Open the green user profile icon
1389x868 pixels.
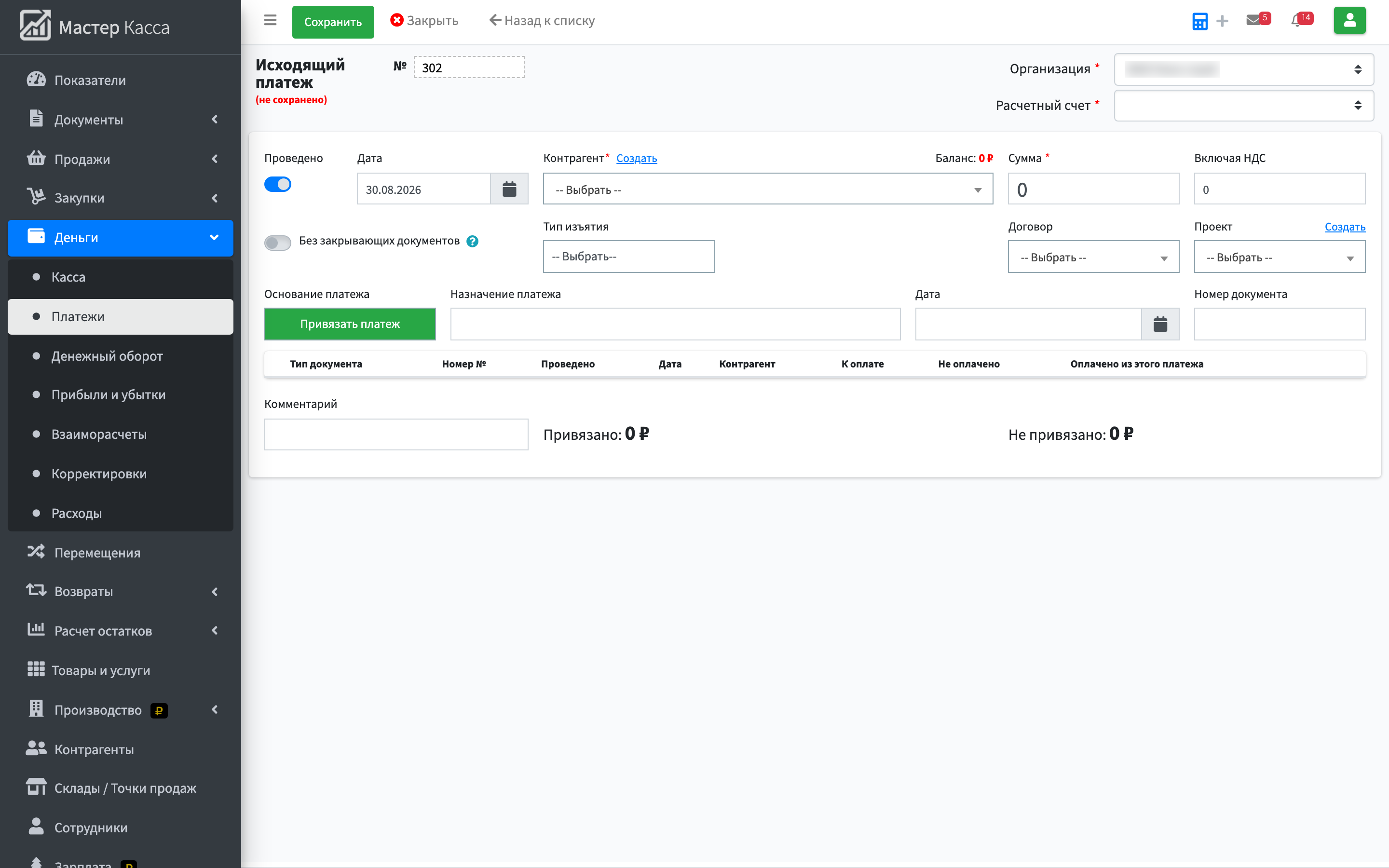(x=1349, y=21)
